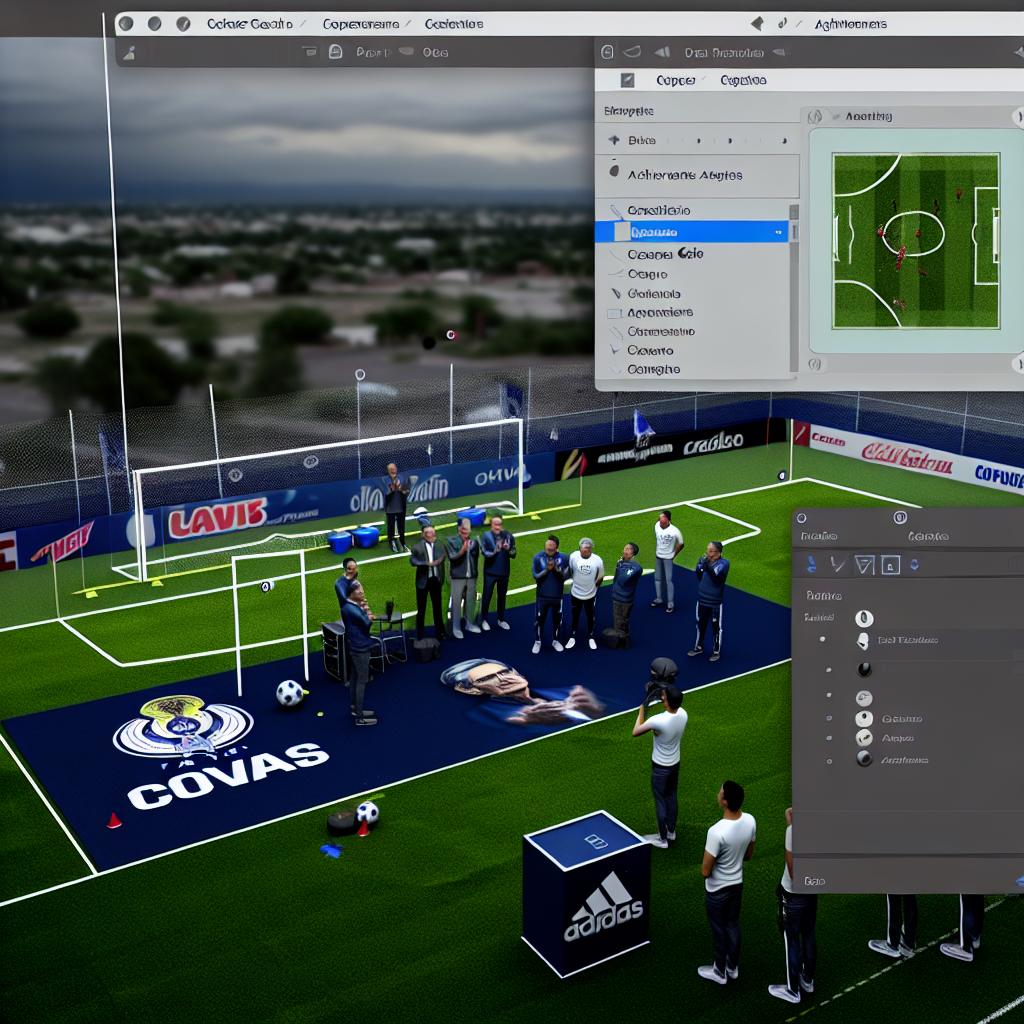Click the pencil icon beside the Copper tab
This screenshot has width=1024, height=1024.
(627, 80)
